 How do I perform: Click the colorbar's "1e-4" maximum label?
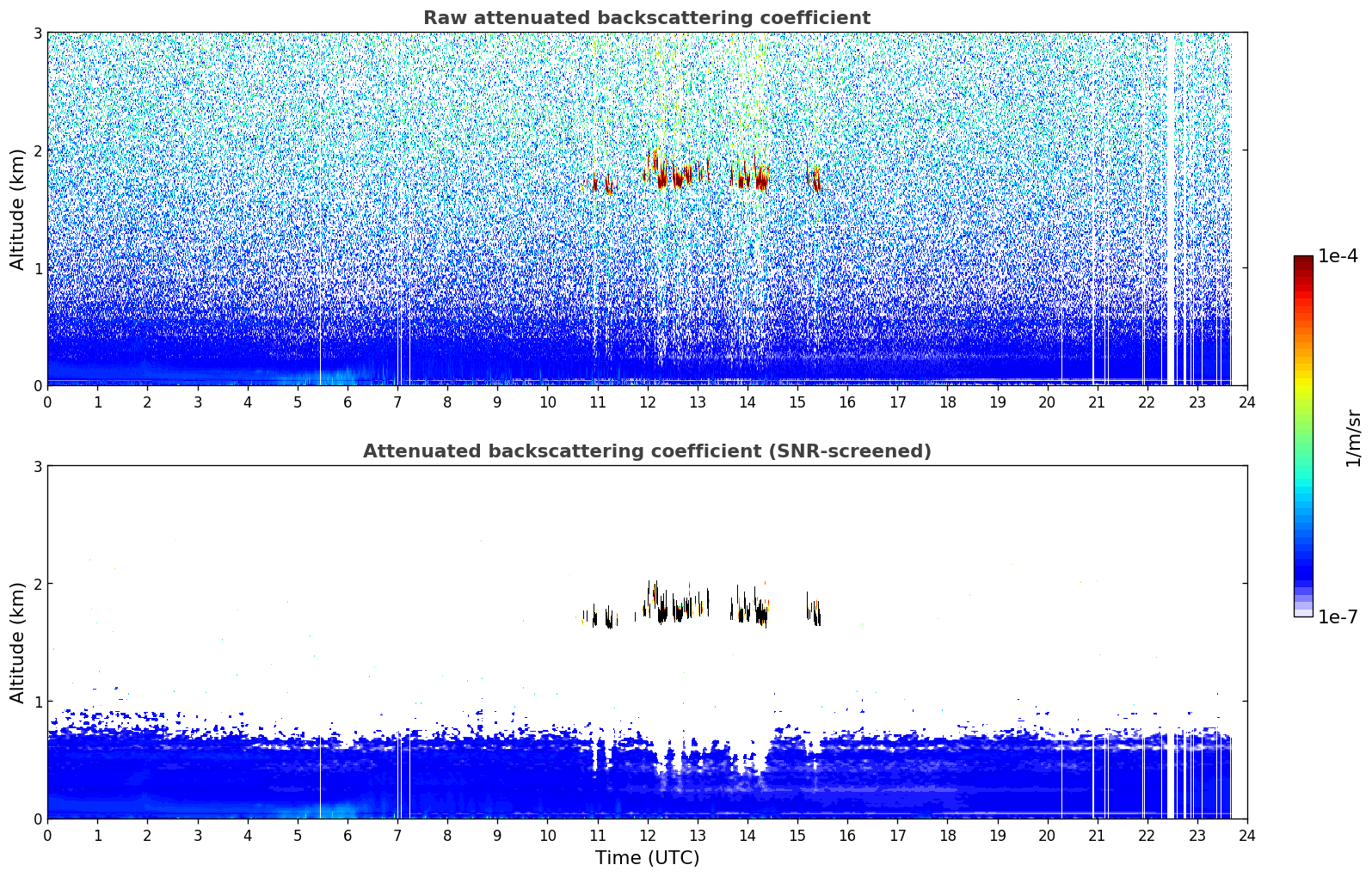point(1337,256)
